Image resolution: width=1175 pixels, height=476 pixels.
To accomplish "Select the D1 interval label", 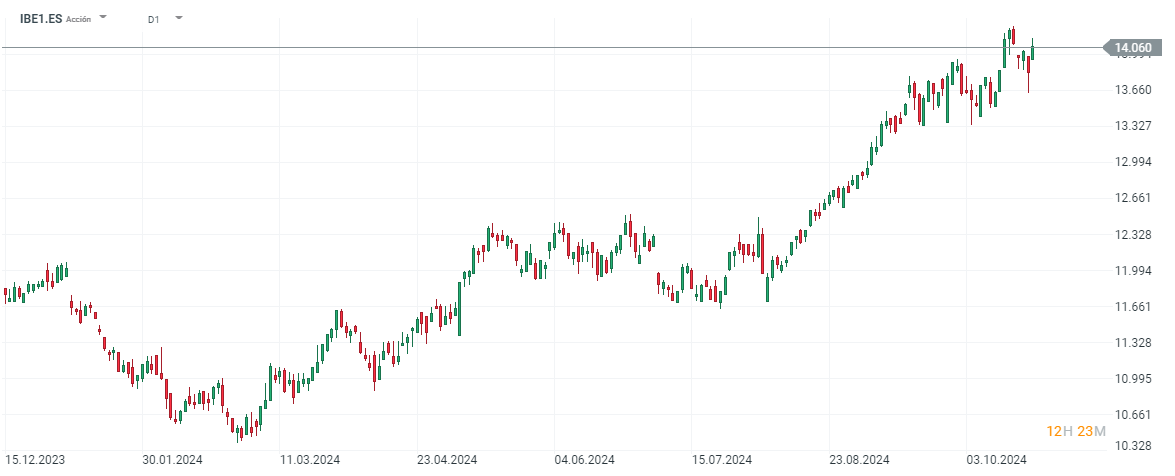I will click(x=153, y=19).
